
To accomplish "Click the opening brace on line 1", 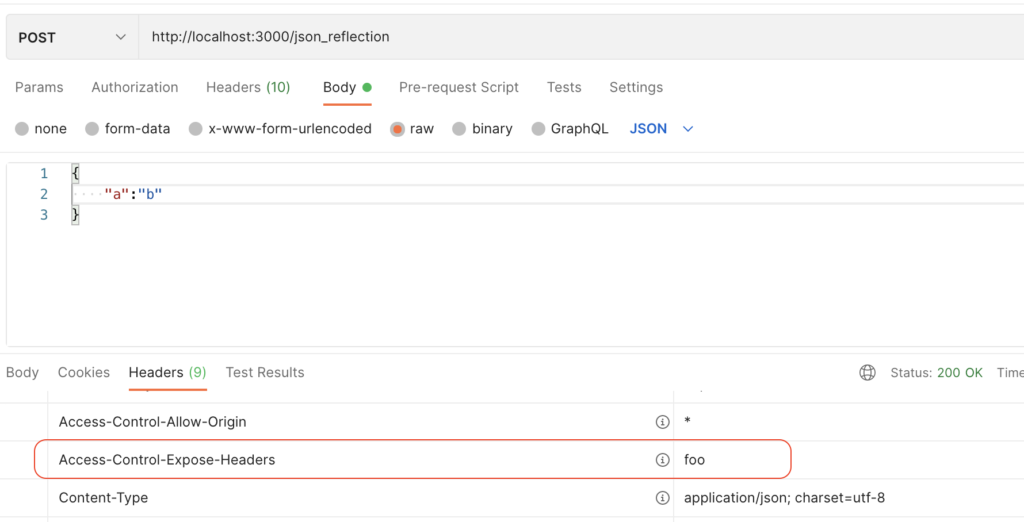I will [x=76, y=173].
